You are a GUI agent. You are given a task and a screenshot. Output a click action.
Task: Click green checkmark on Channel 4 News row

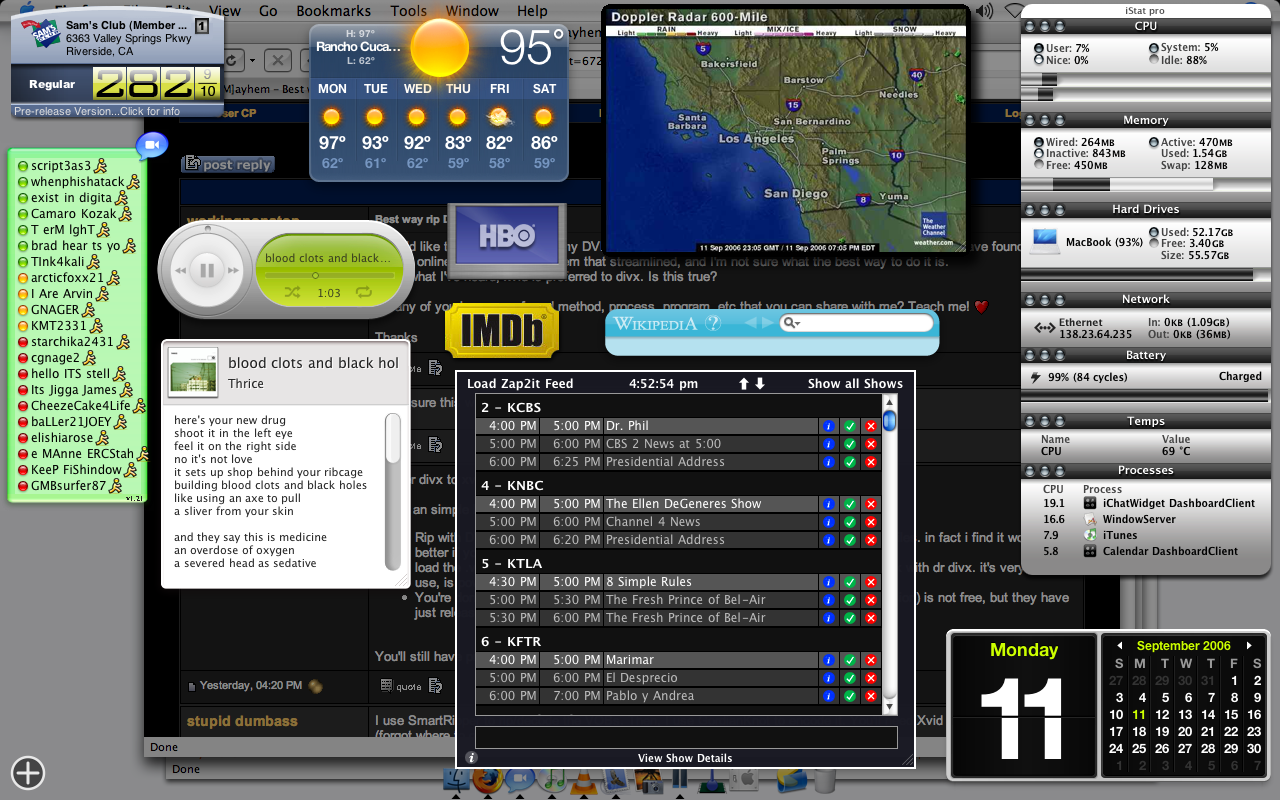point(849,522)
